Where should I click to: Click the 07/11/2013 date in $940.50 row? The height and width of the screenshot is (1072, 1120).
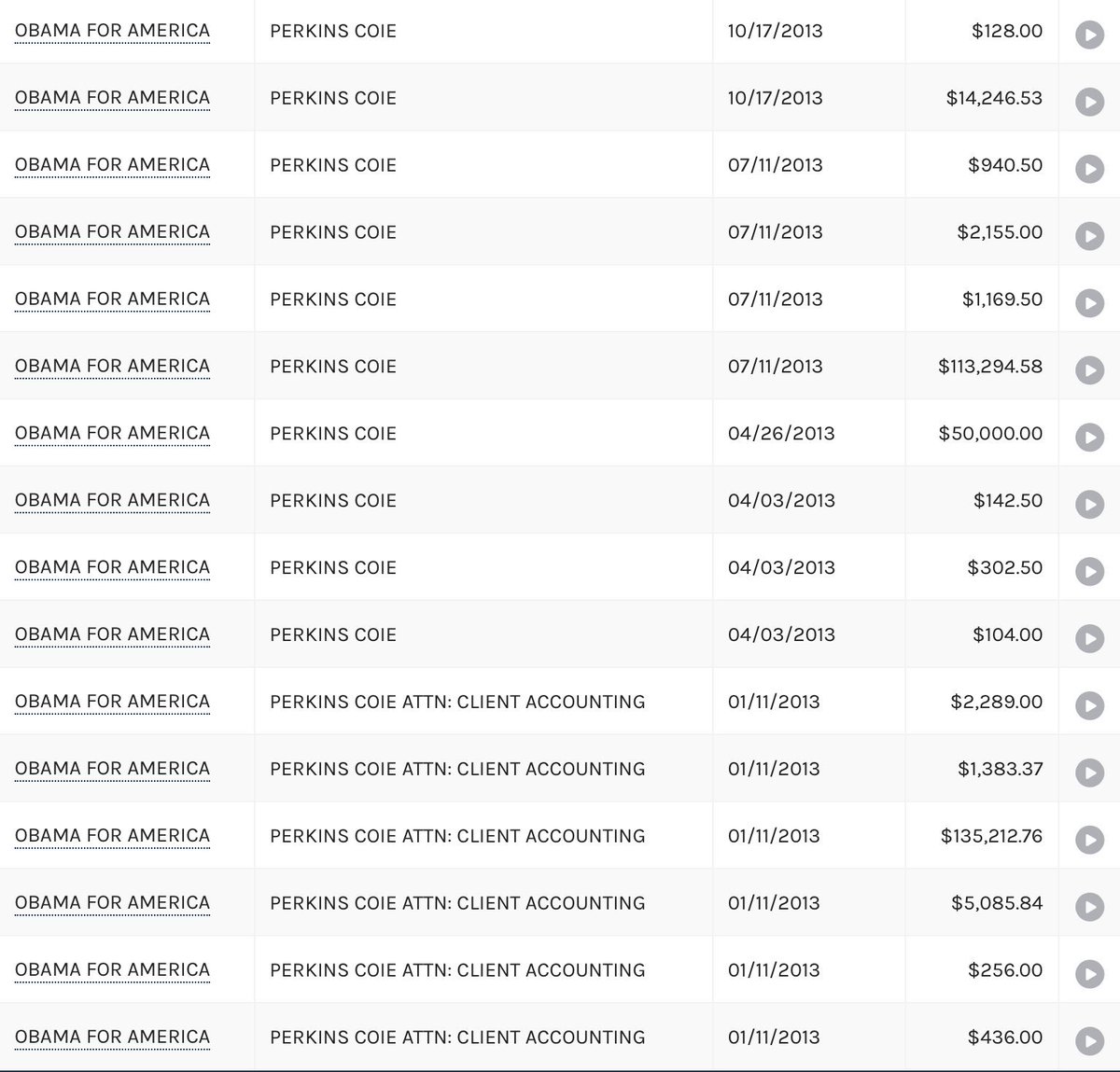[776, 165]
